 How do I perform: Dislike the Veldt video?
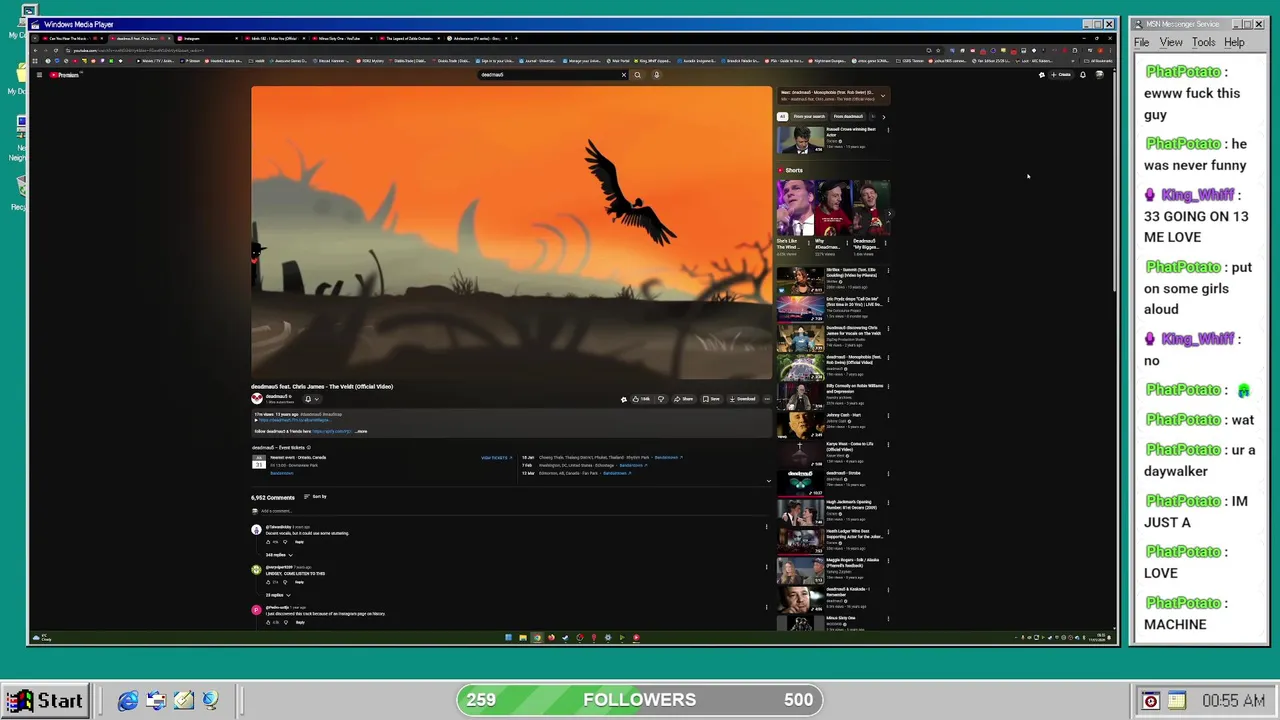tap(660, 399)
